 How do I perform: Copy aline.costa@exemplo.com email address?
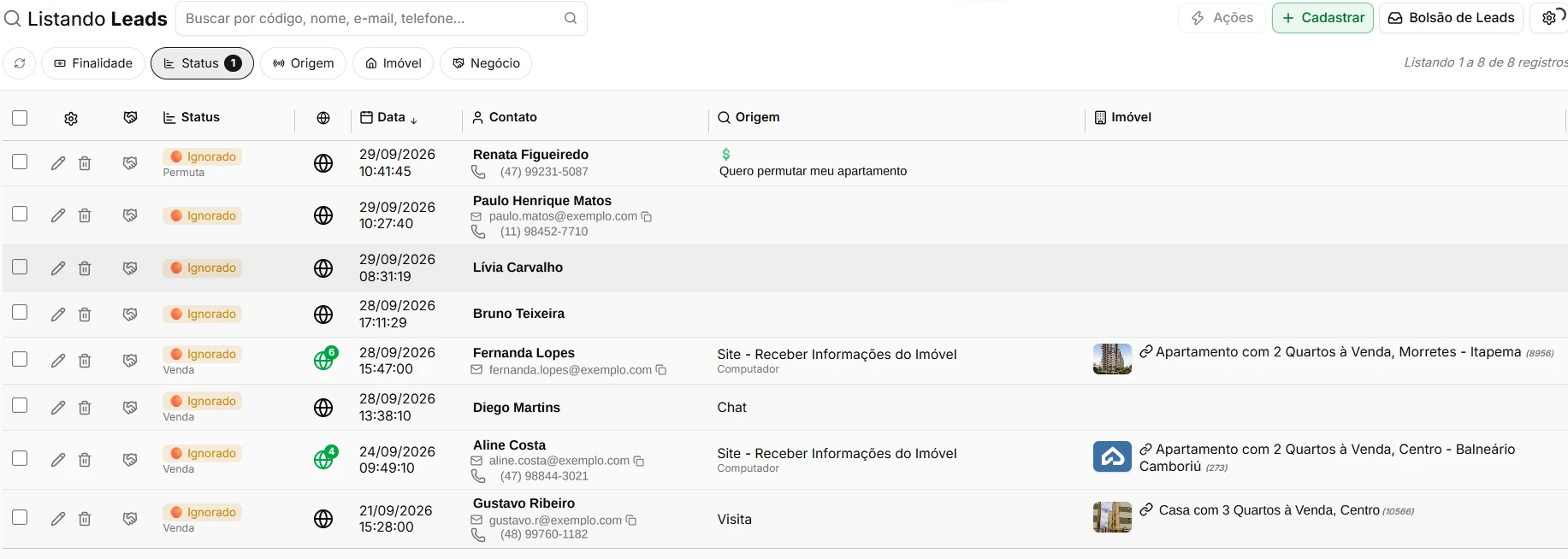click(638, 461)
